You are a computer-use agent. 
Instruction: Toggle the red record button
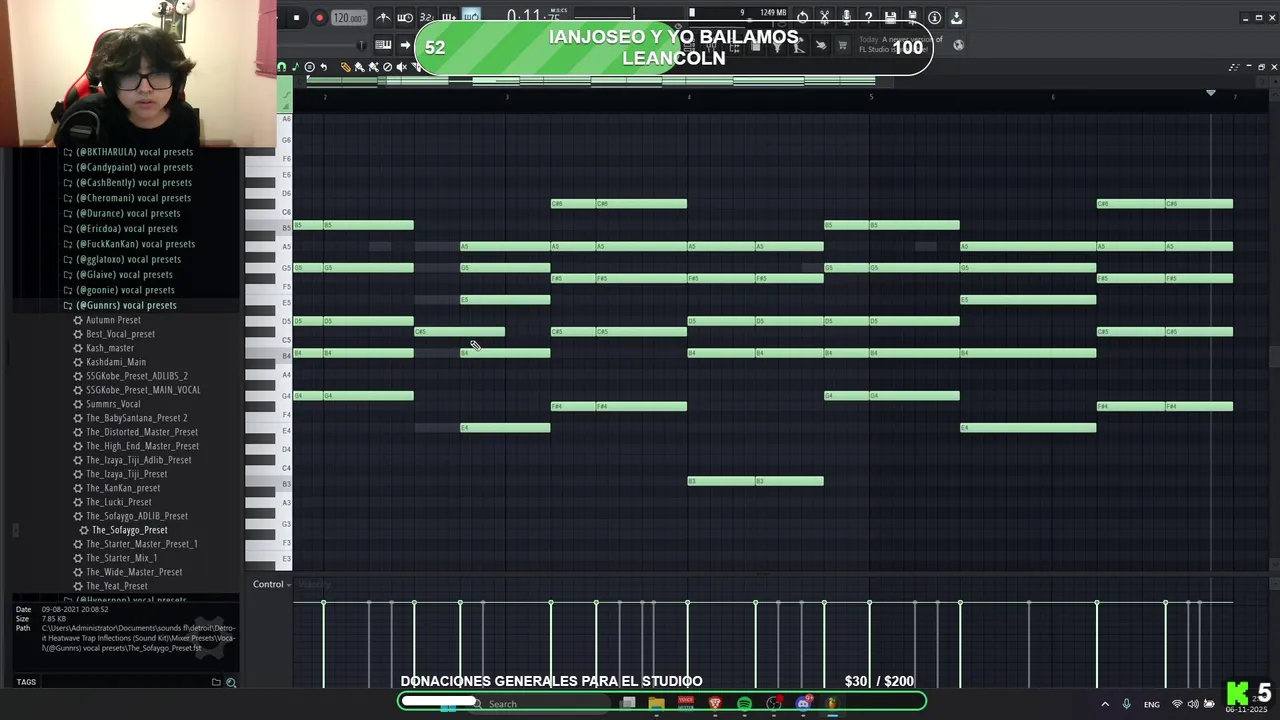coord(319,18)
